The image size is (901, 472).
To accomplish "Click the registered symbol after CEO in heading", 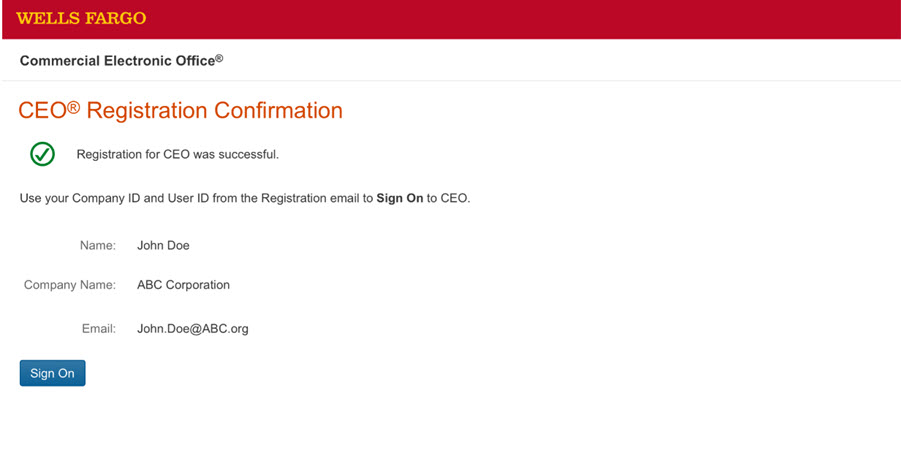I will (73, 105).
